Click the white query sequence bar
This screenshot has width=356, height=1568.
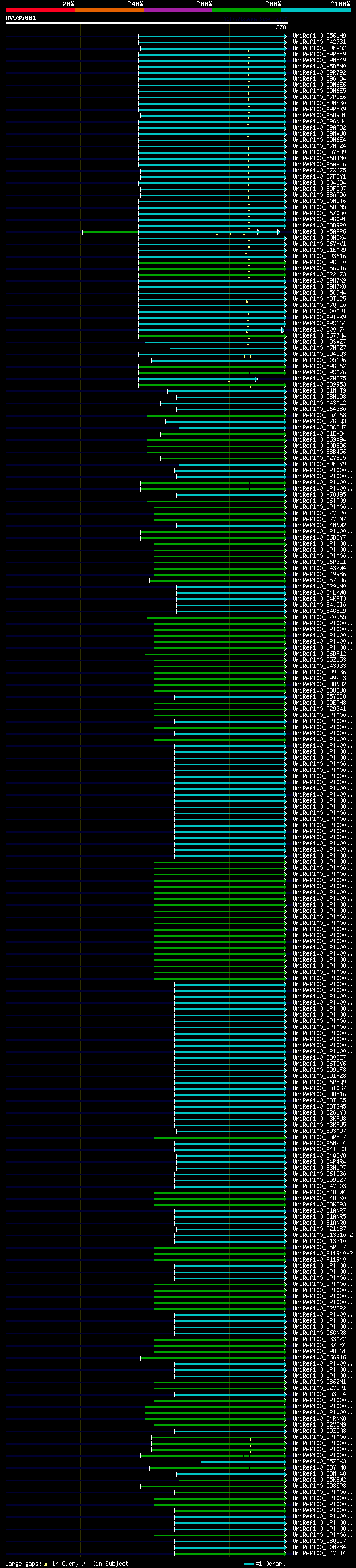coord(147,22)
